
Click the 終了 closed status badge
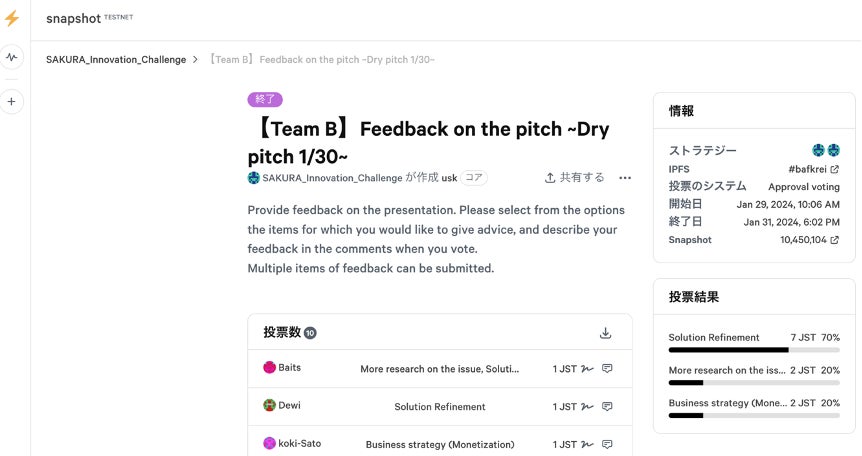pos(265,99)
